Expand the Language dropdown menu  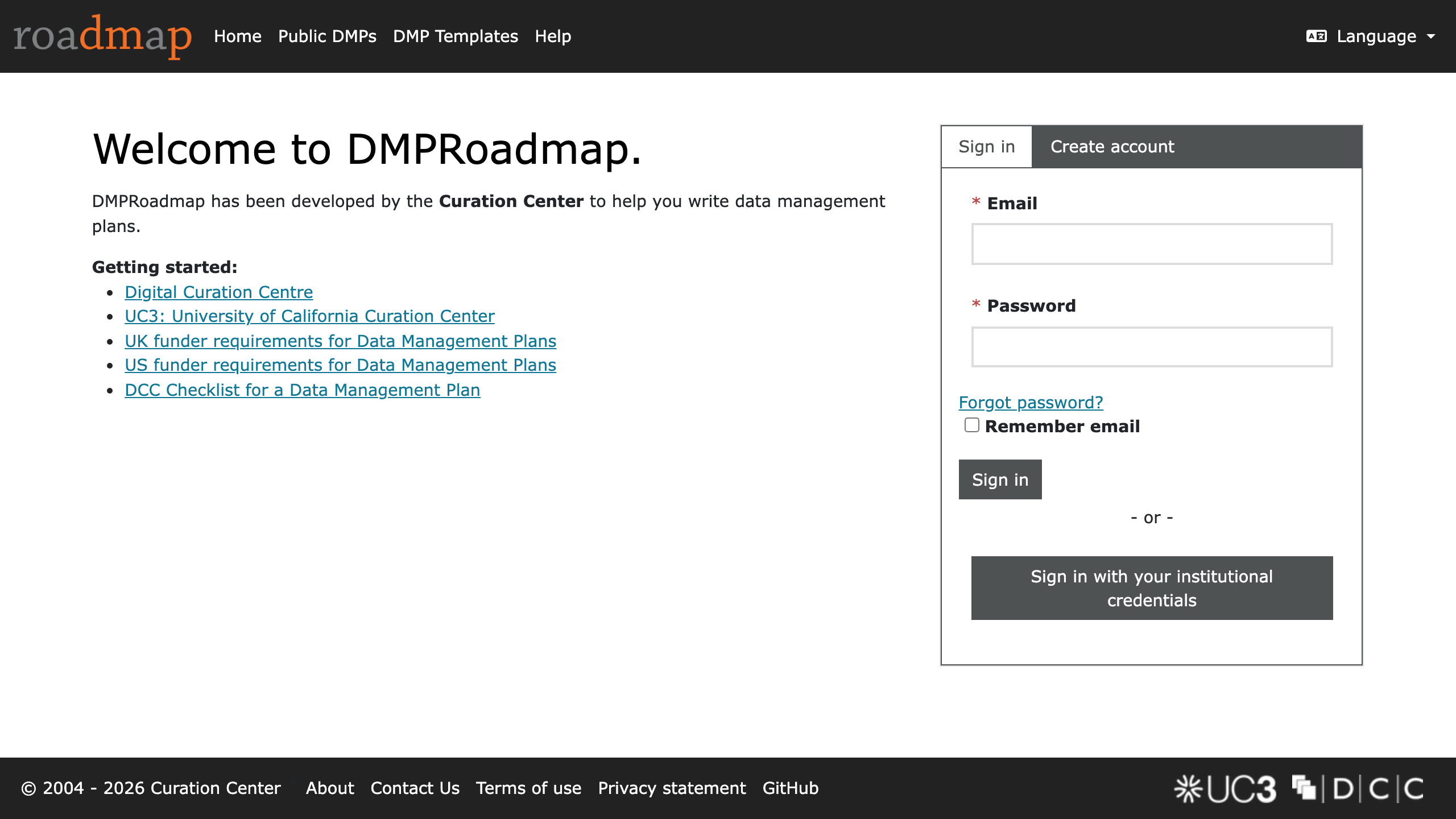pos(1371,36)
